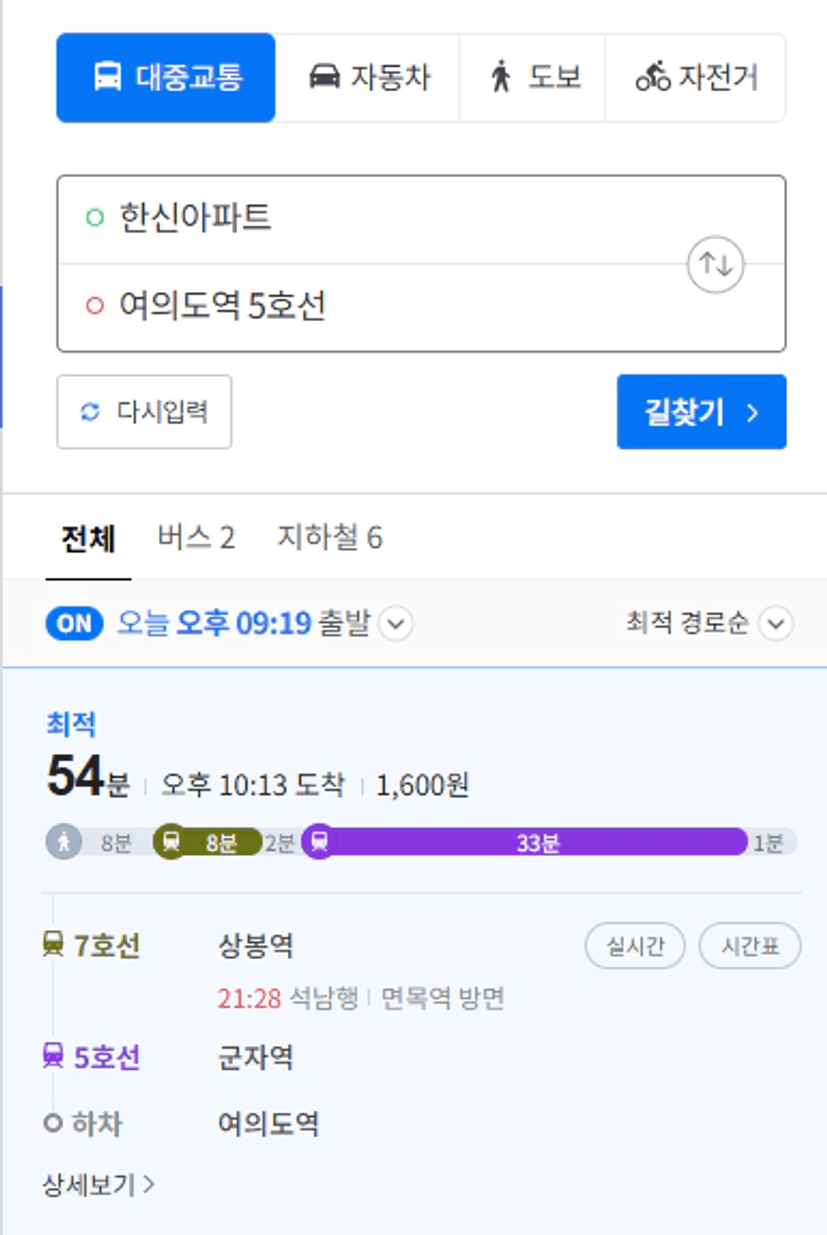Expand 상세보기 route details
Screen dimensions: 827x1235
99,1185
